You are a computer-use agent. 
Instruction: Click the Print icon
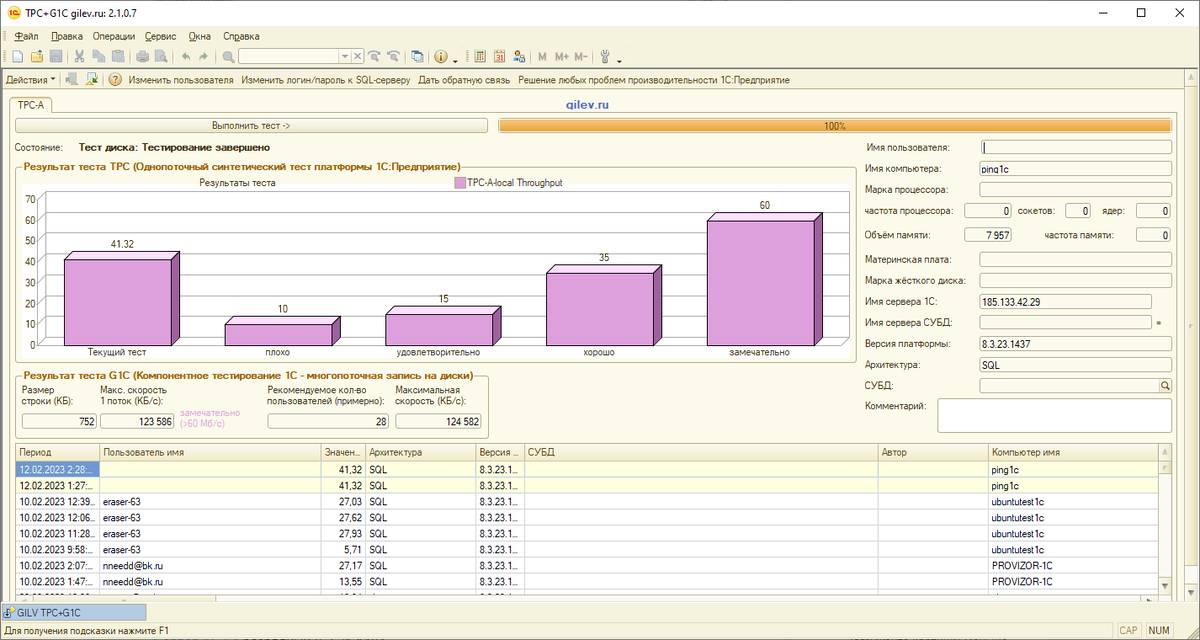click(x=142, y=57)
